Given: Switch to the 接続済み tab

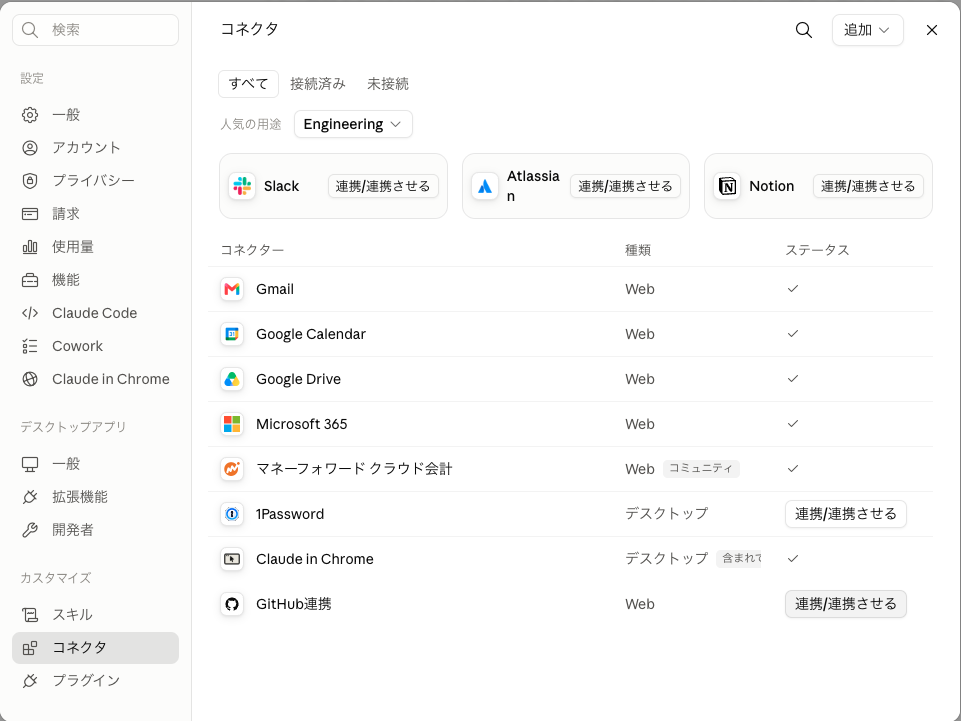Looking at the screenshot, I should coord(317,84).
